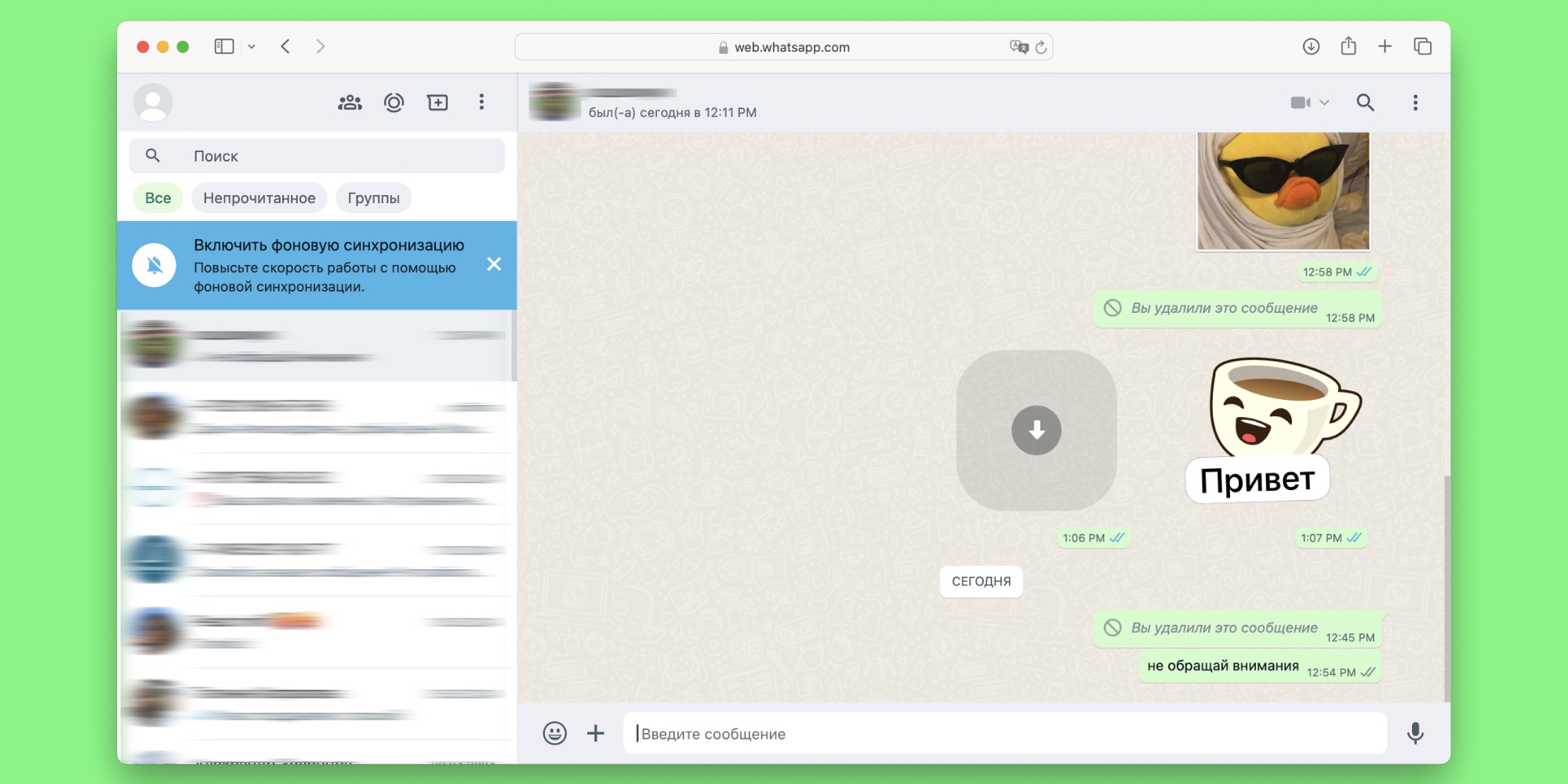Click the 'Привет' coffee cup sticker
Image resolution: width=1568 pixels, height=784 pixels.
pyautogui.click(x=1275, y=430)
